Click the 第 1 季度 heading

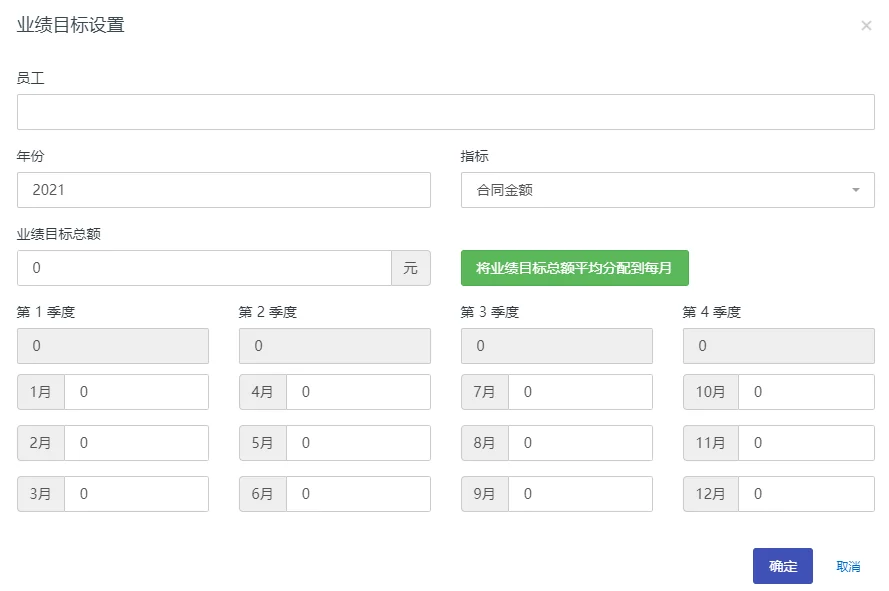[x=46, y=312]
